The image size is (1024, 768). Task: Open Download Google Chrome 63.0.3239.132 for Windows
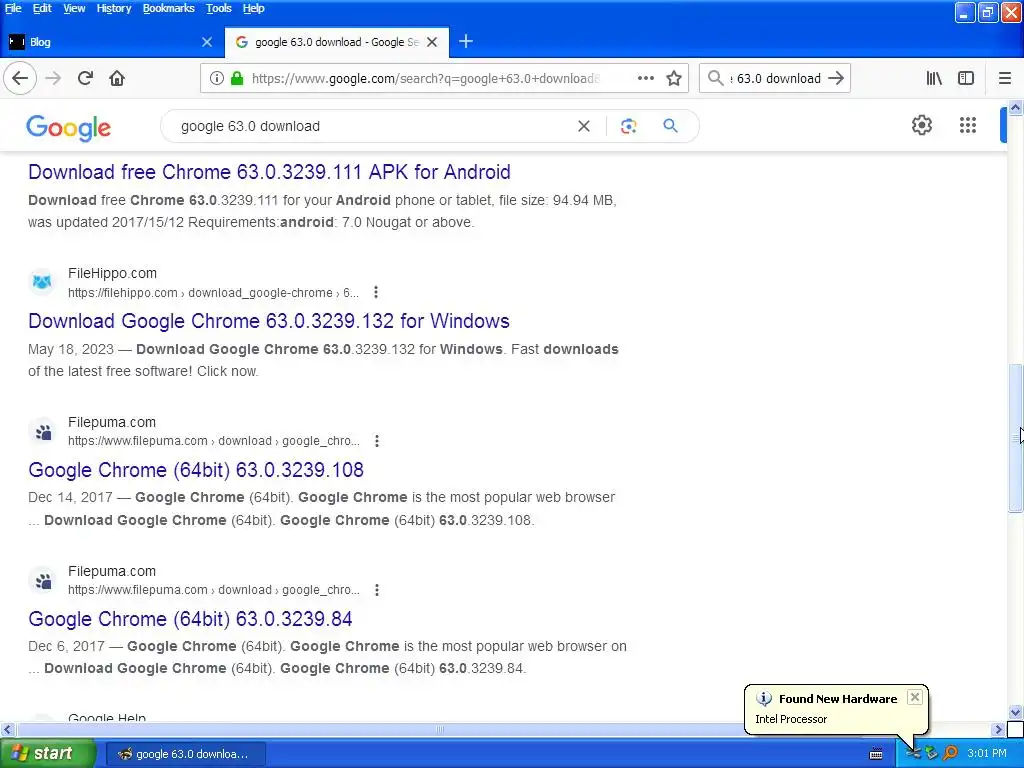pos(268,321)
